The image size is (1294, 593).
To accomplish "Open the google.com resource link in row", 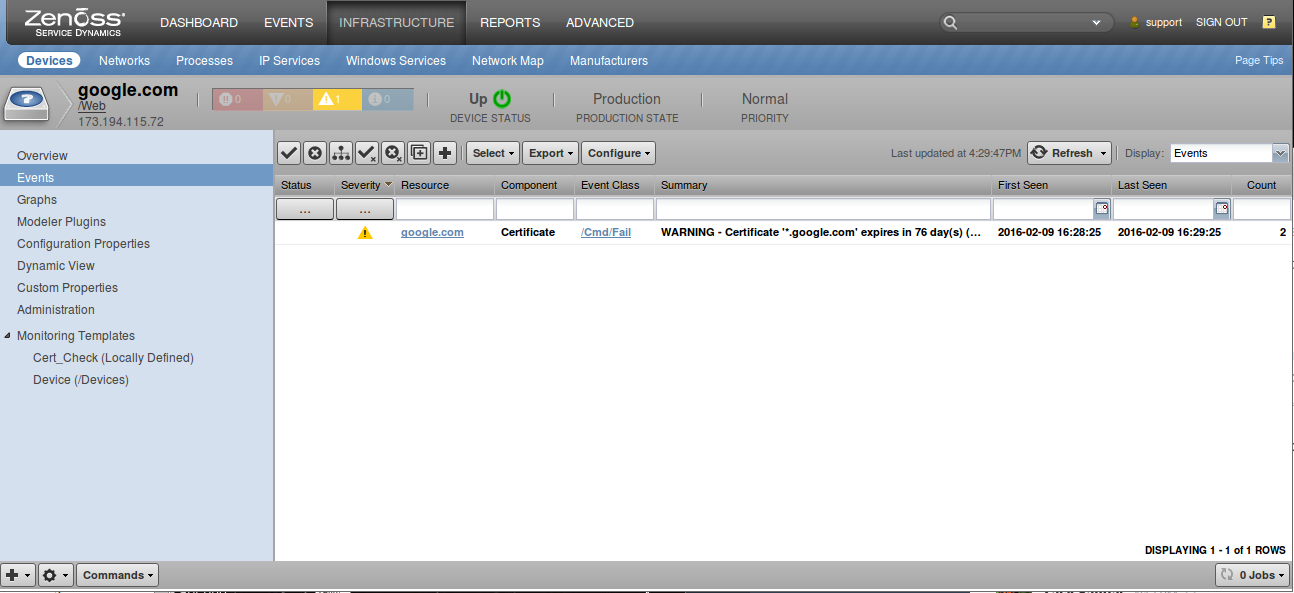I will click(432, 232).
